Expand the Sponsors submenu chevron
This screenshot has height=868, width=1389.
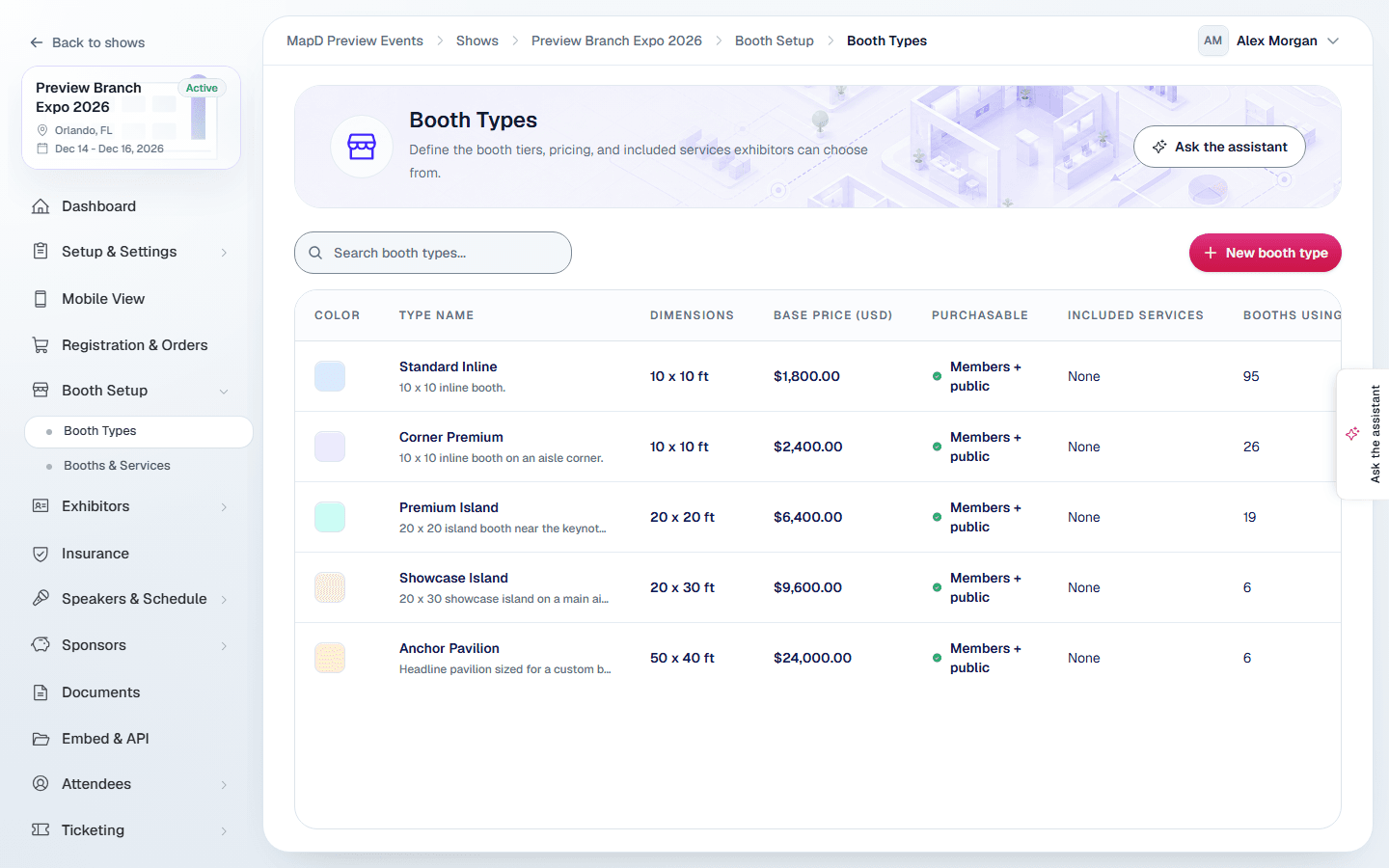pyautogui.click(x=224, y=646)
